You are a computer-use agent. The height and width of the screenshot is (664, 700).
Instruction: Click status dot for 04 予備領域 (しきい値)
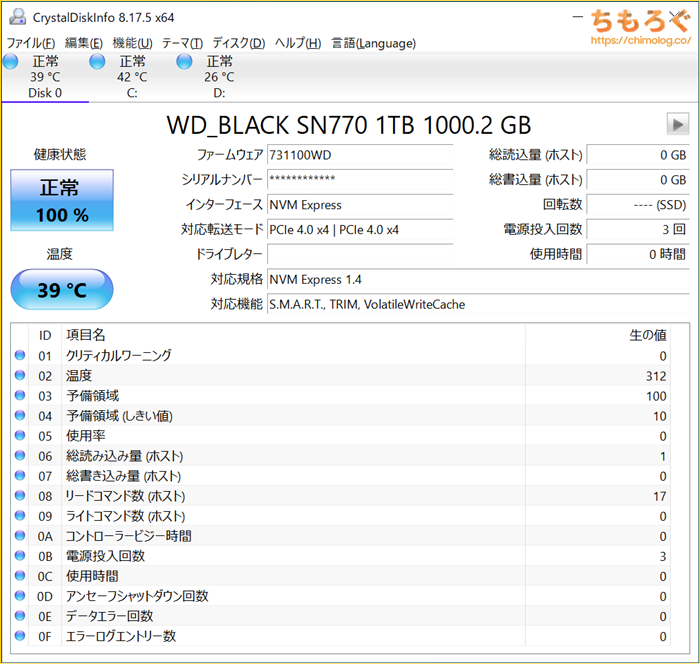click(x=20, y=415)
